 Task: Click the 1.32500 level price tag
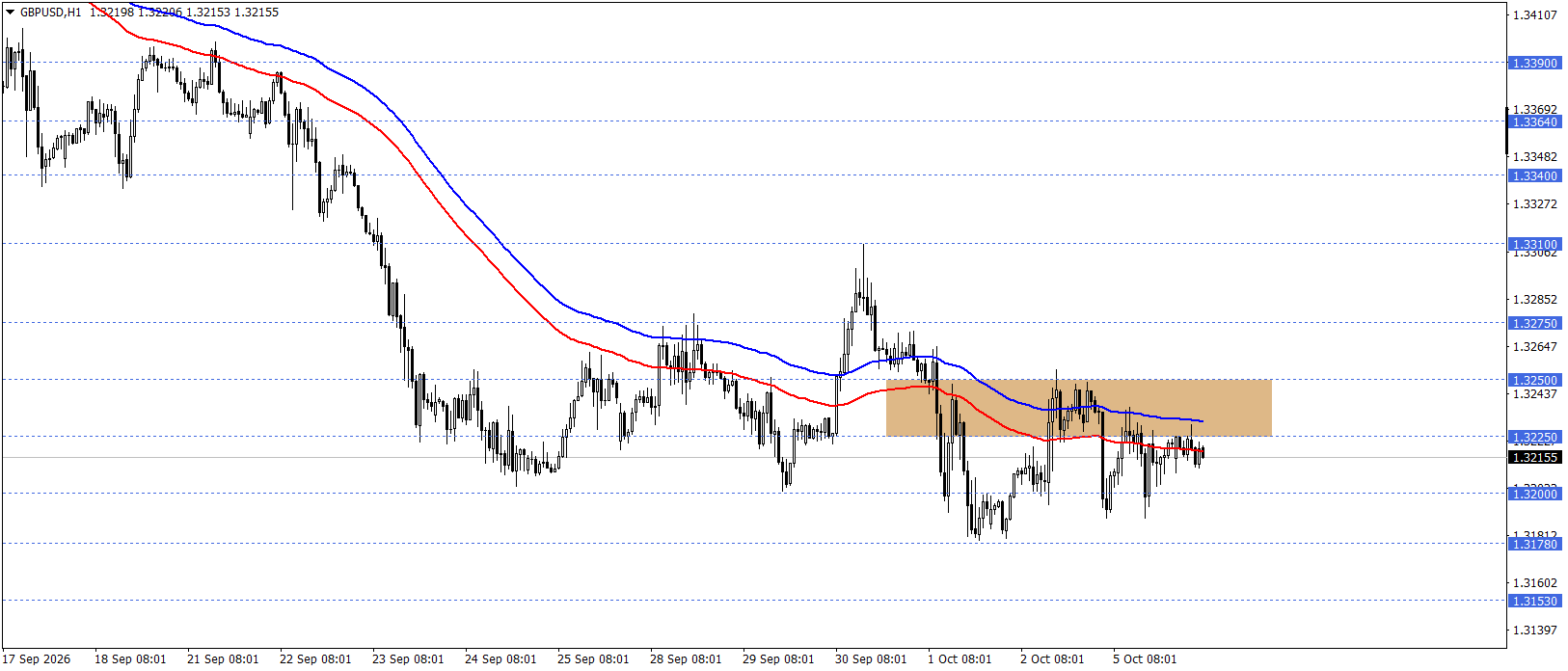[1534, 381]
